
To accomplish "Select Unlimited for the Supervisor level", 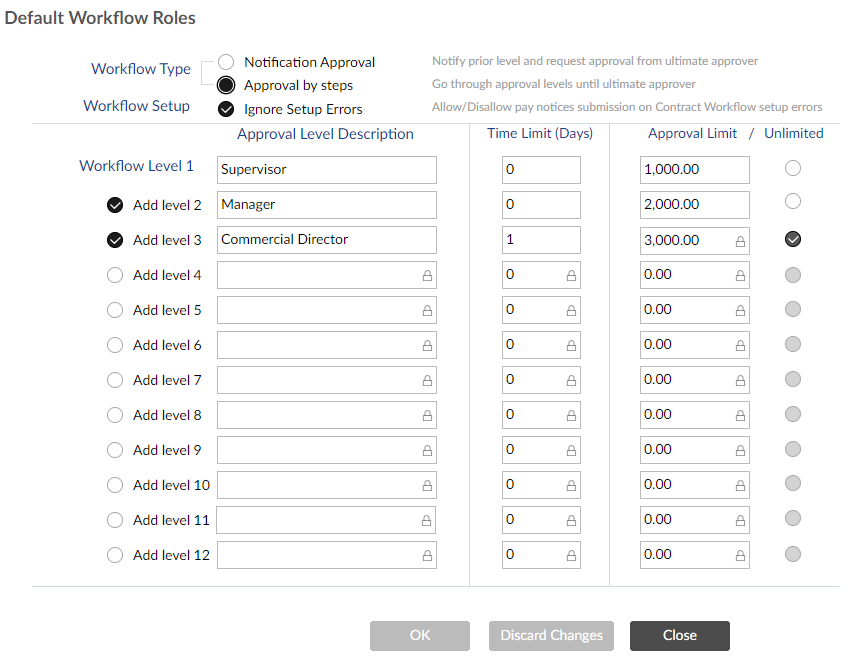I will pyautogui.click(x=792, y=168).
